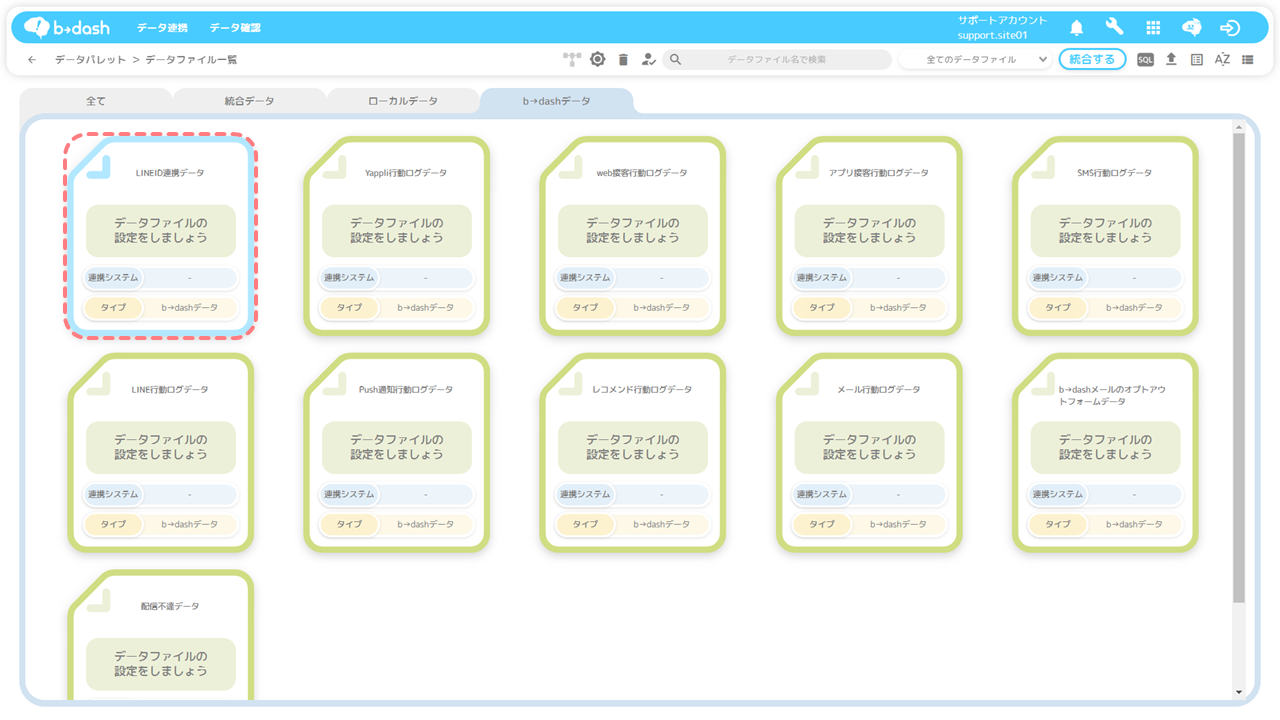The image size is (1280, 720).
Task: Select the Yappli行動ログデータ card
Action: tap(397, 236)
